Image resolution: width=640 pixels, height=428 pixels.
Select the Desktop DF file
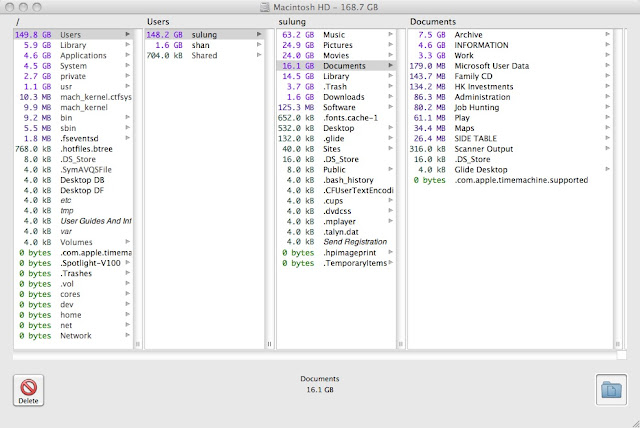click(73, 190)
